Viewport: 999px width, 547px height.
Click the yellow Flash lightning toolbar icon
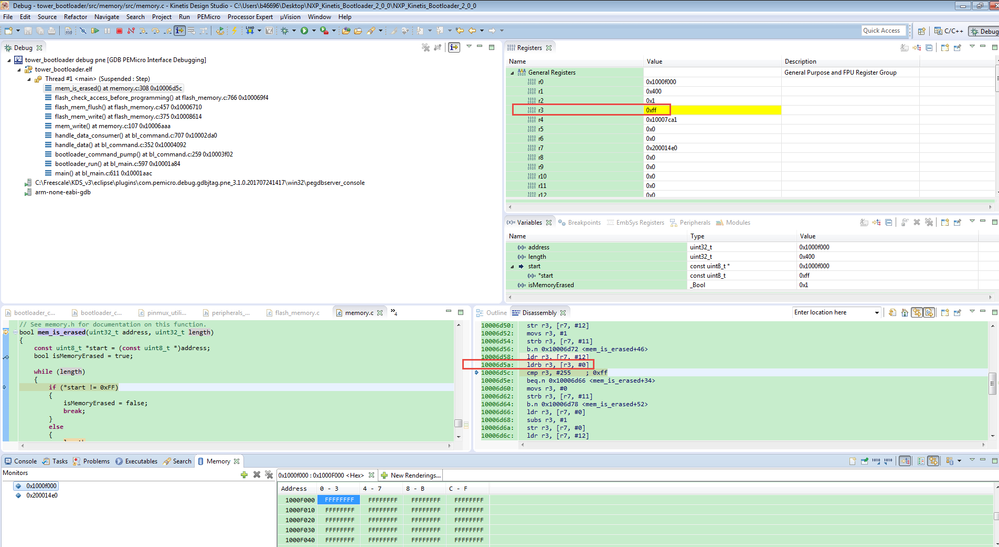click(x=234, y=31)
